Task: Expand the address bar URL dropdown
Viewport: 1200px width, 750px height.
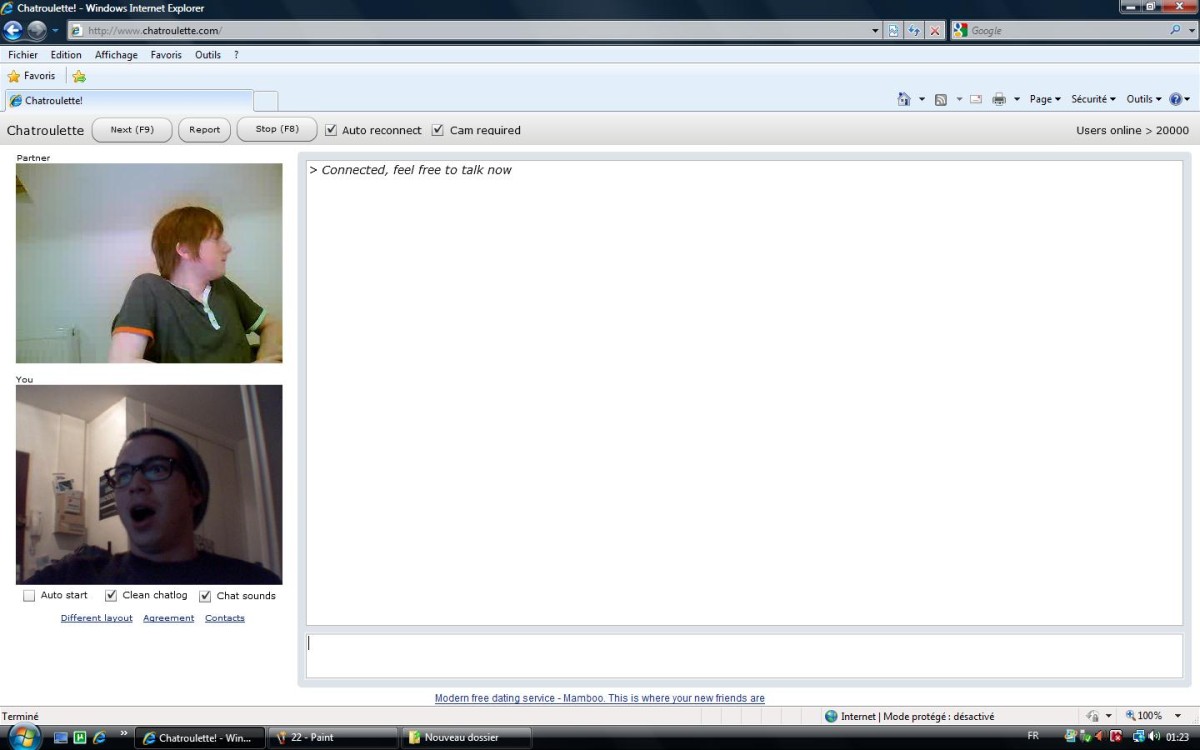Action: pyautogui.click(x=876, y=31)
